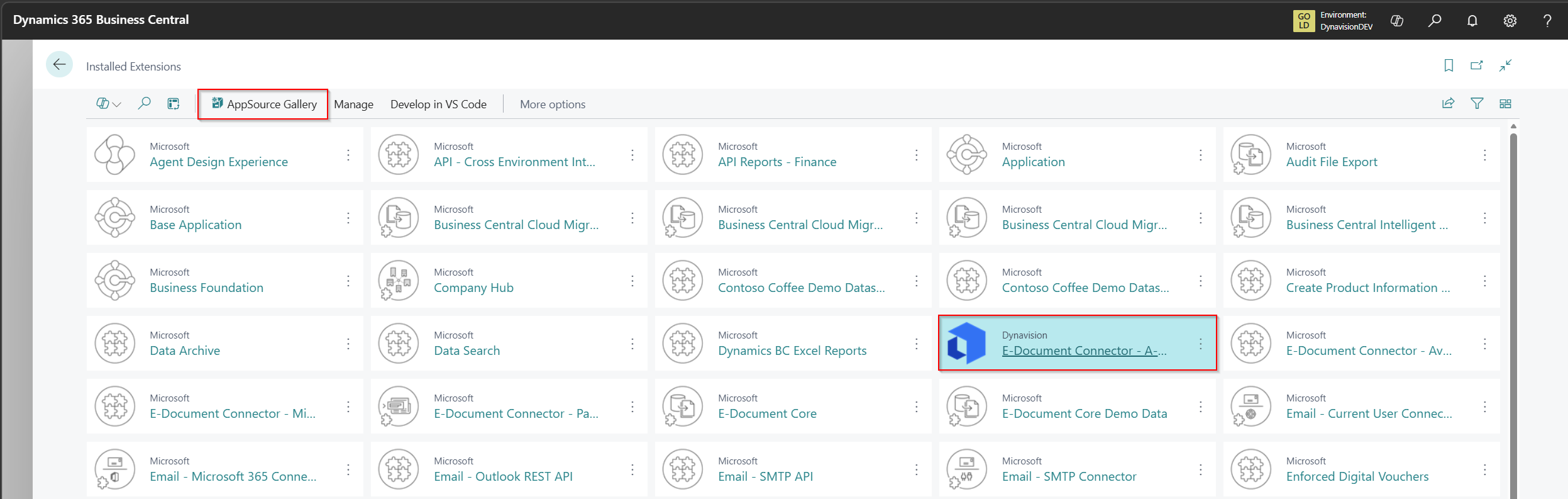This screenshot has width=1568, height=499.
Task: Open Copilot from the top black bar
Action: [1397, 21]
